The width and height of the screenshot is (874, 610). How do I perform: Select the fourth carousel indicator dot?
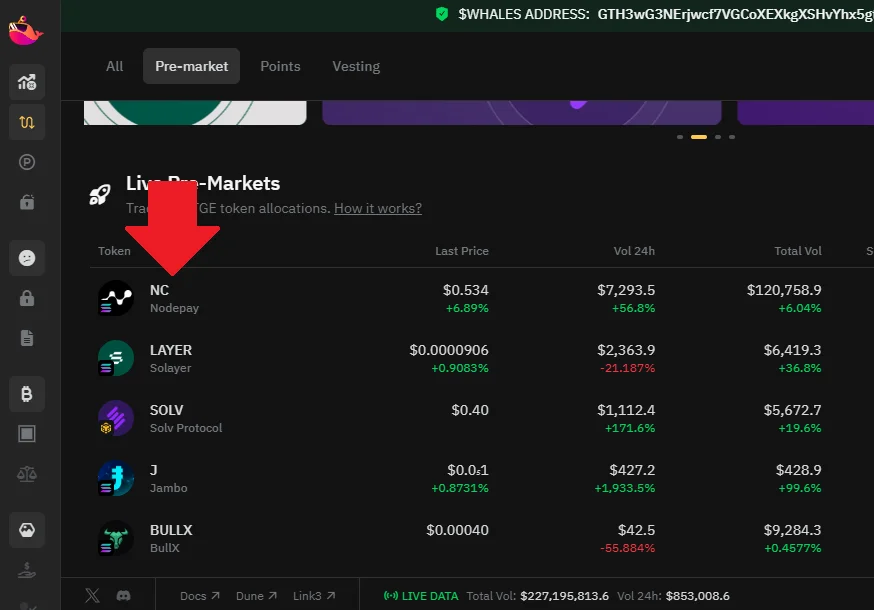[x=732, y=137]
